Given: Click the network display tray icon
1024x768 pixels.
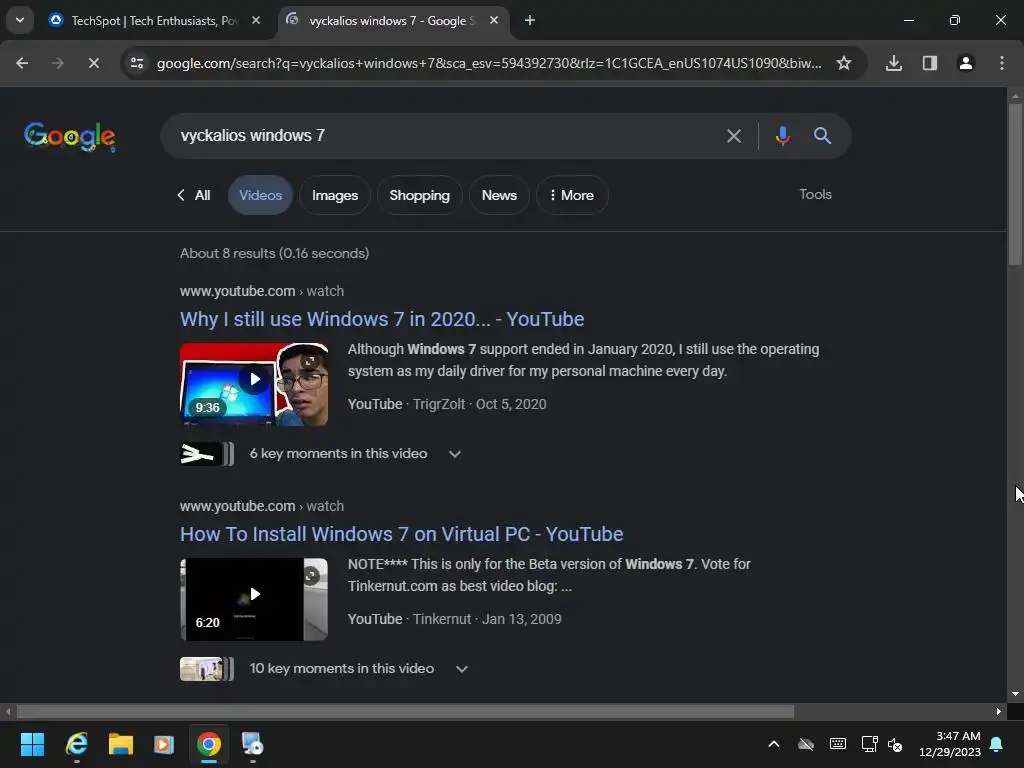Looking at the screenshot, I should click(x=869, y=744).
